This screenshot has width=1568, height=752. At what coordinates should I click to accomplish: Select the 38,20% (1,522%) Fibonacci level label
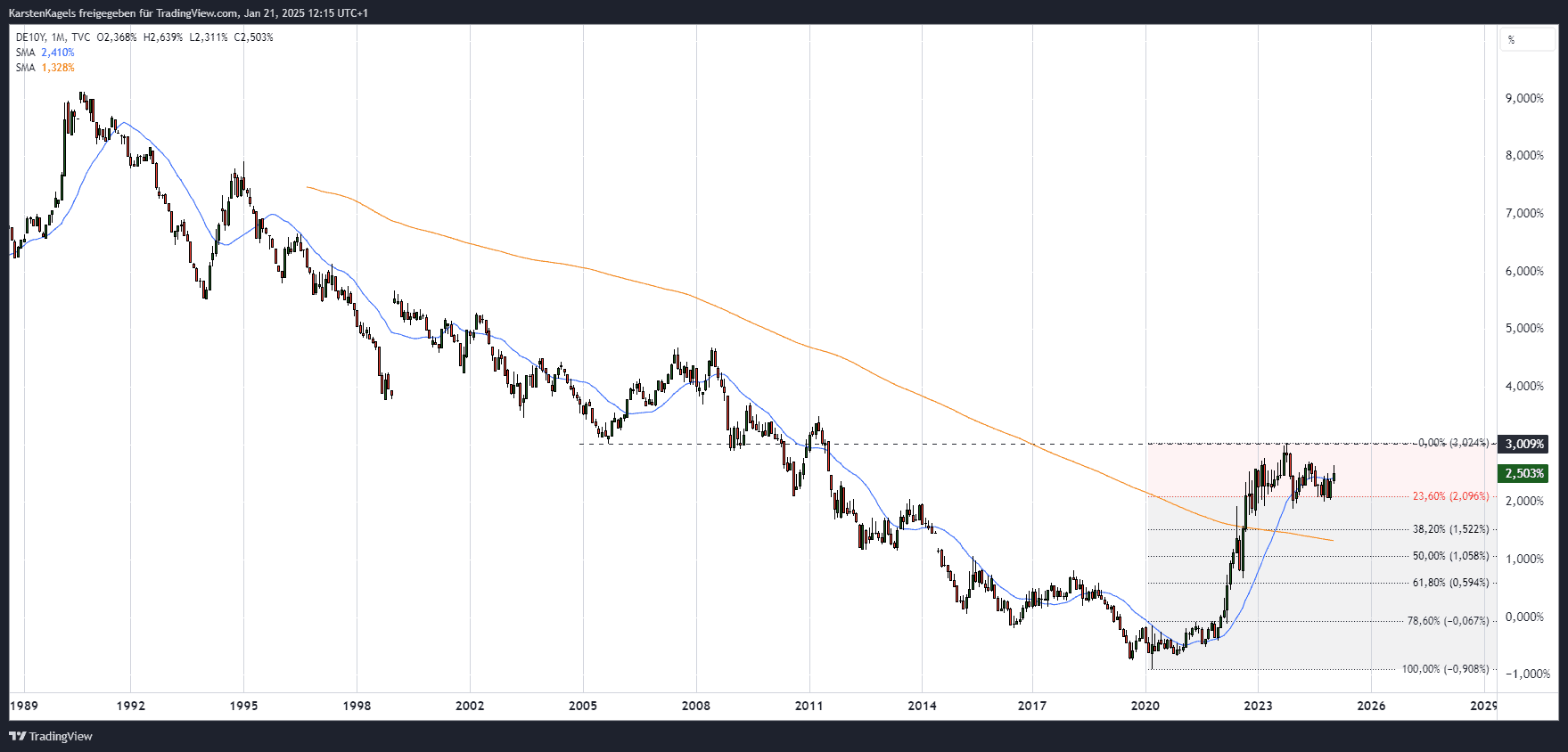coord(1450,529)
